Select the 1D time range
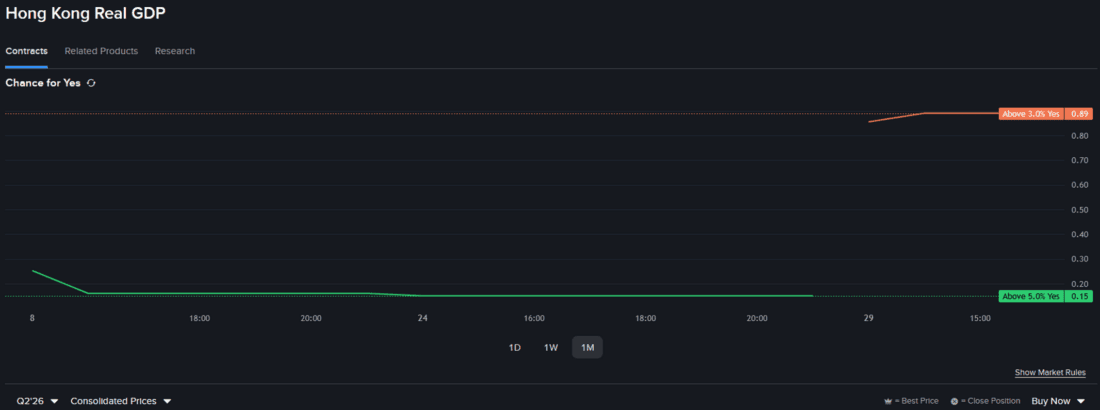This screenshot has width=1100, height=410. (514, 348)
